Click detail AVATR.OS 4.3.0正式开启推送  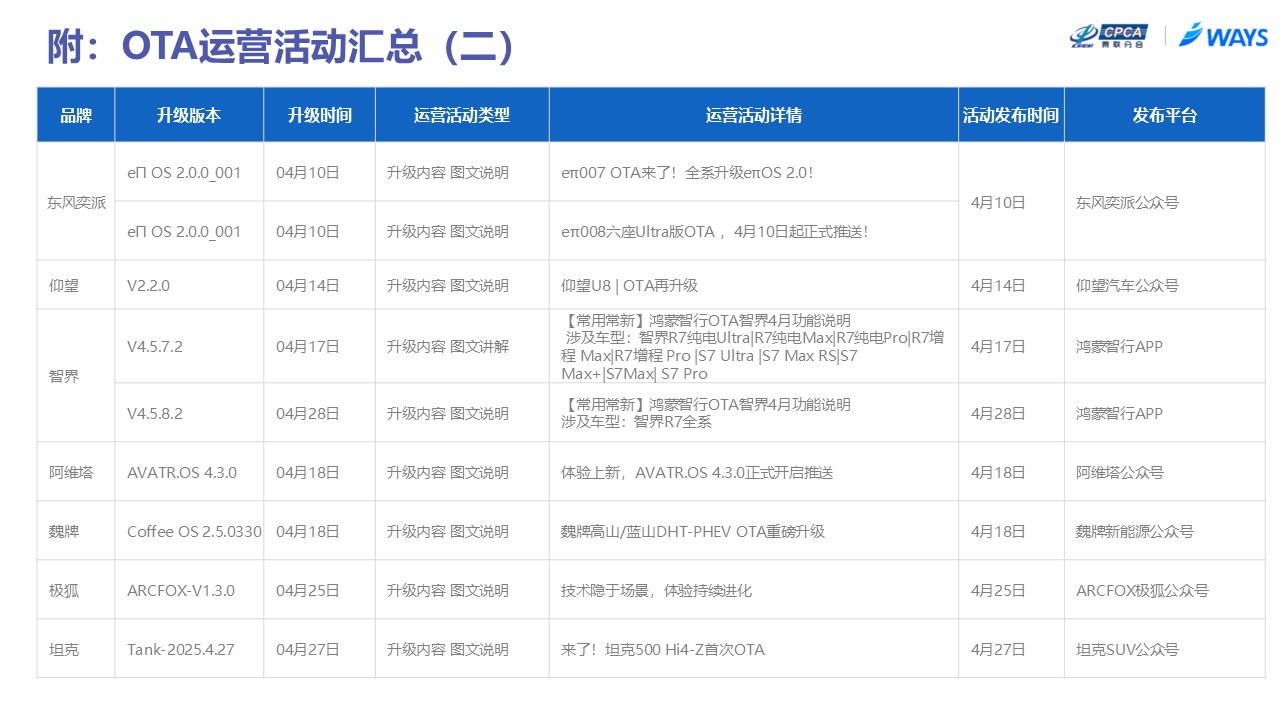[697, 472]
